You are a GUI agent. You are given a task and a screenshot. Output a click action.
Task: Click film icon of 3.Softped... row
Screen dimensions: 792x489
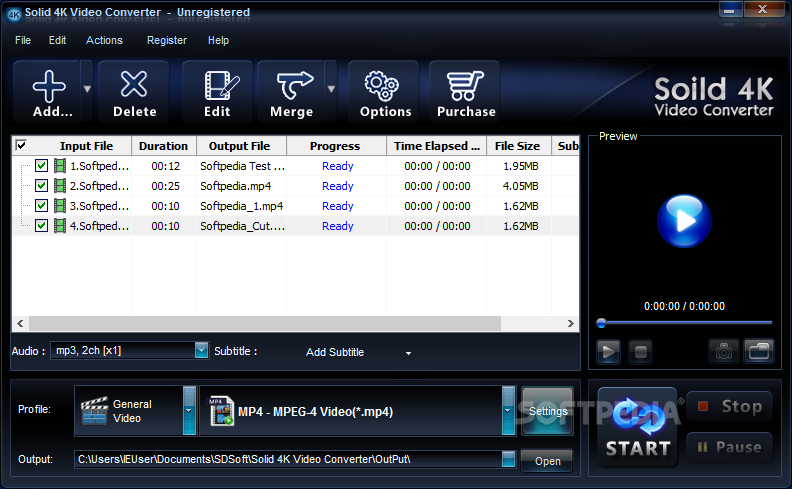point(60,206)
